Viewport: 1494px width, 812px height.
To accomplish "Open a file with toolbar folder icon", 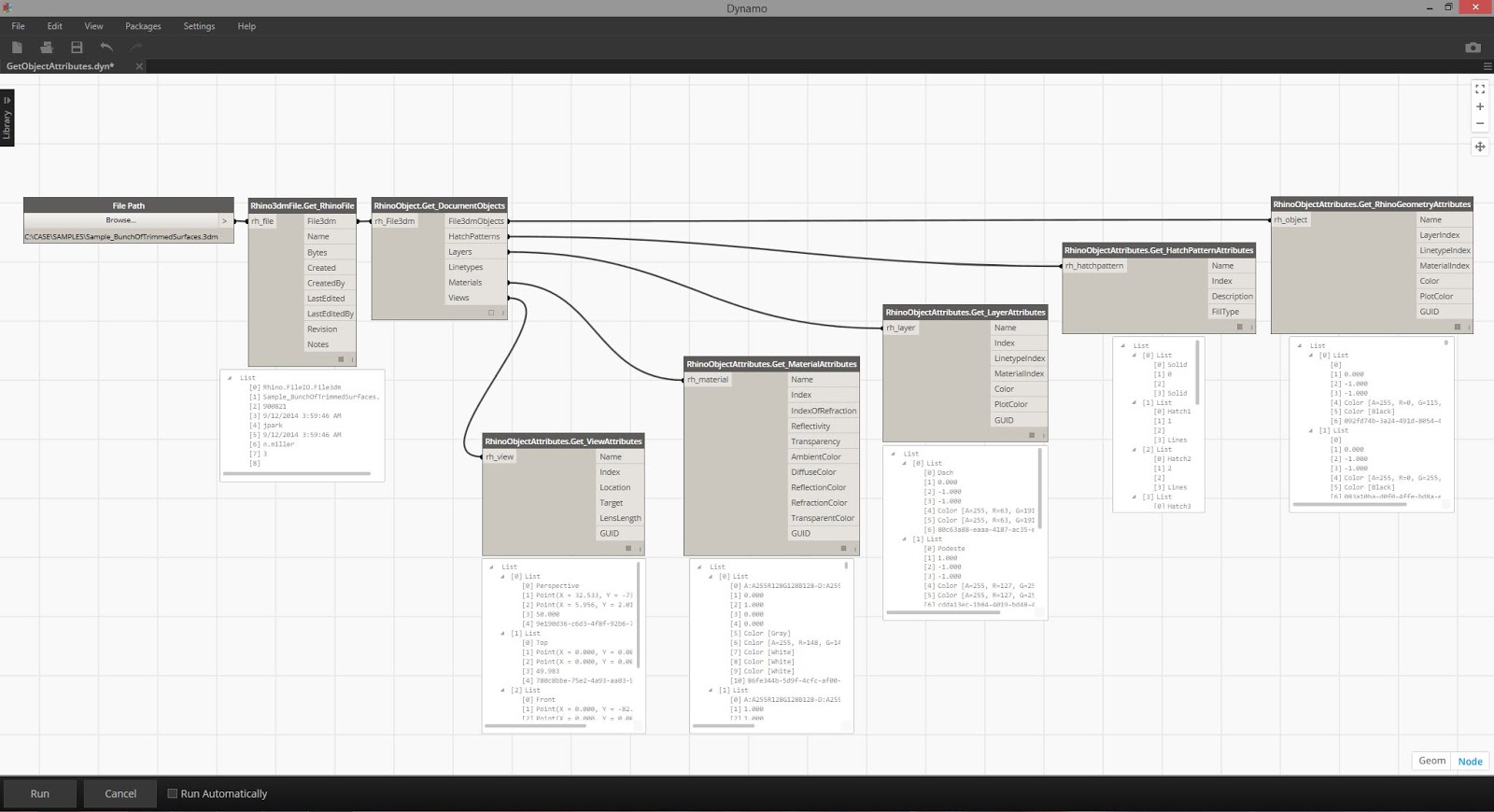I will 47,47.
